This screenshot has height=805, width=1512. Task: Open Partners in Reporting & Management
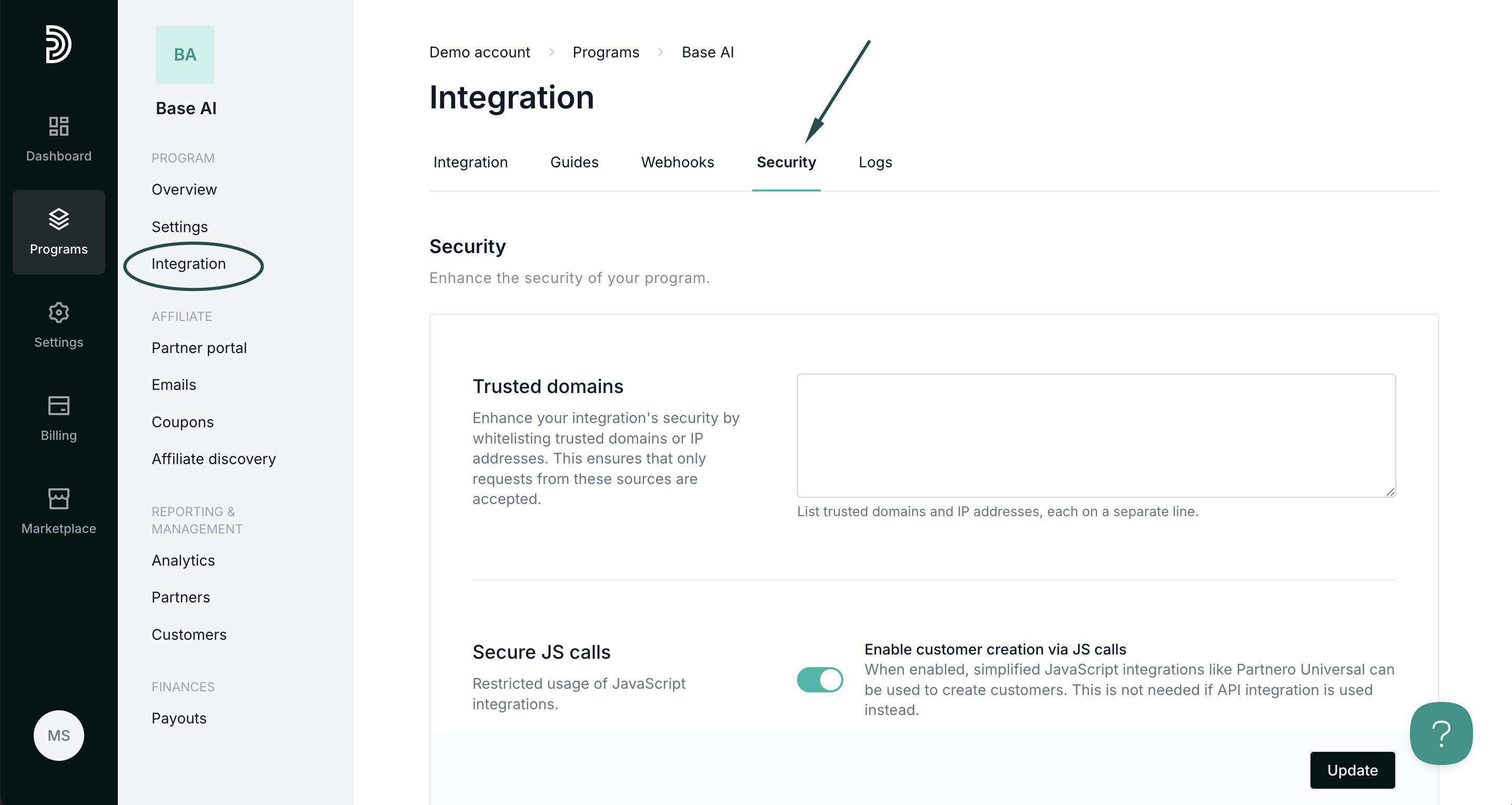181,597
